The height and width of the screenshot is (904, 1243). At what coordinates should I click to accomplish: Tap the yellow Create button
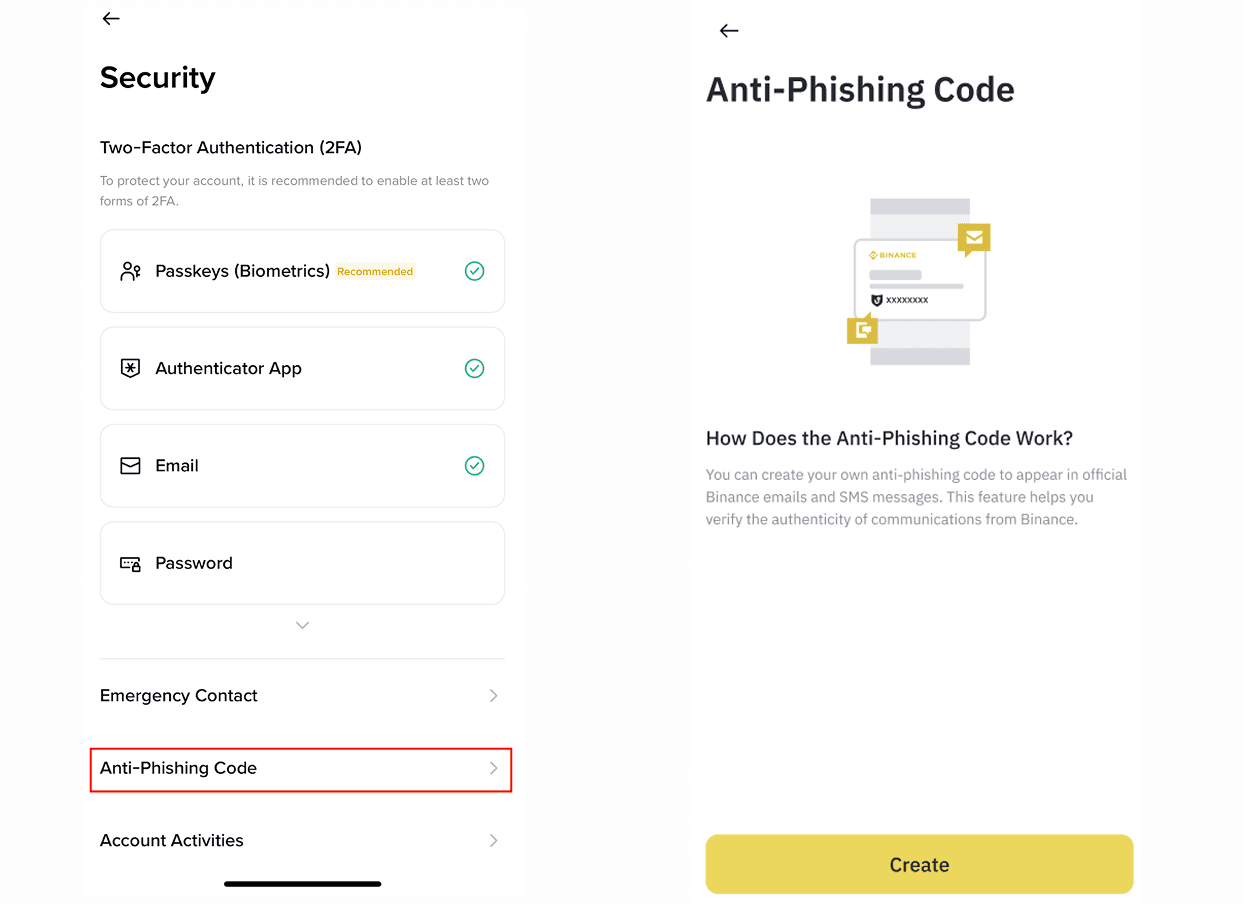pos(919,864)
